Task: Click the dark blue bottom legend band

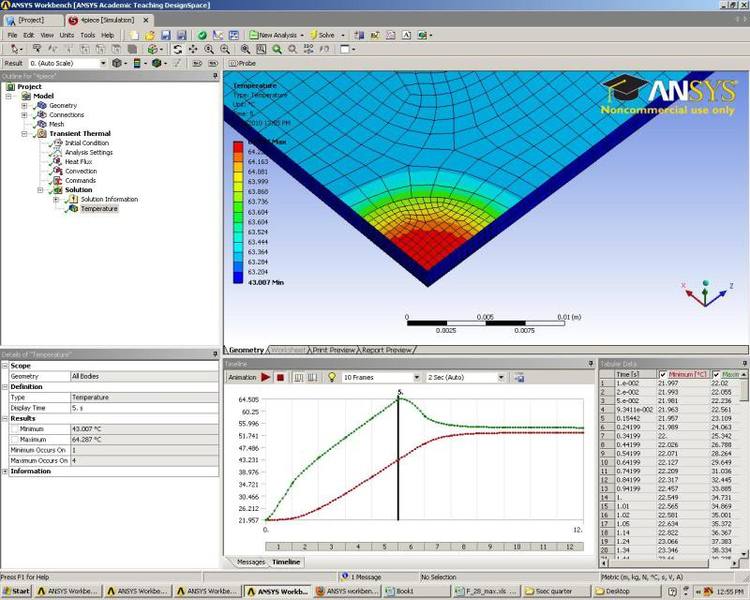Action: click(x=238, y=278)
